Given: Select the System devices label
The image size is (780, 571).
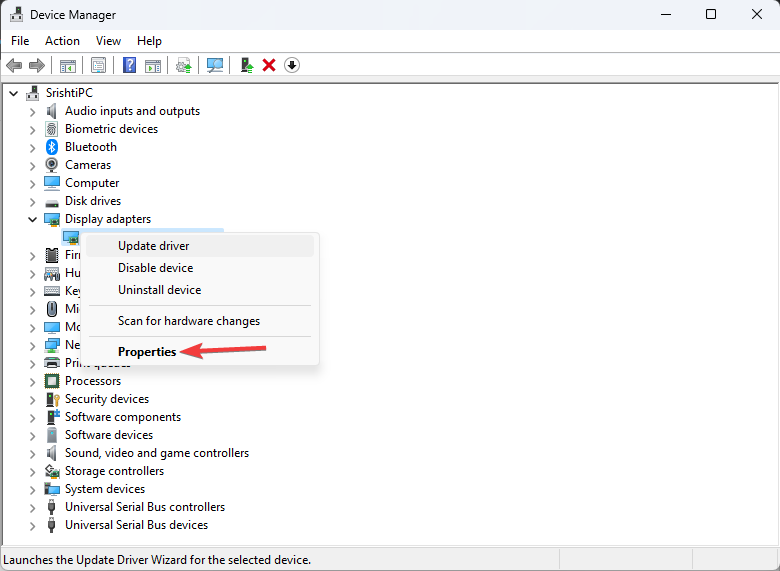Looking at the screenshot, I should click(x=105, y=489).
